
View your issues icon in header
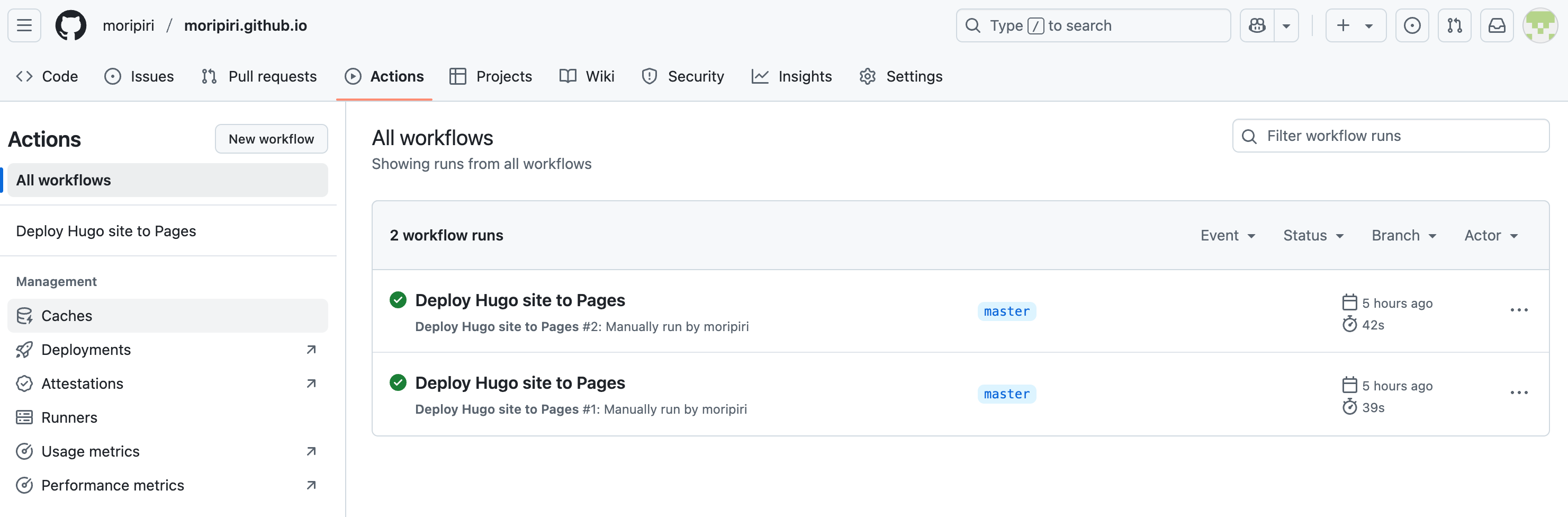1411,25
